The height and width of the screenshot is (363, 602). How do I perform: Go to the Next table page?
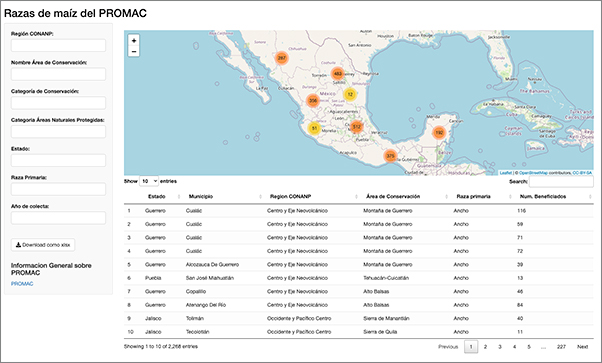[582, 346]
